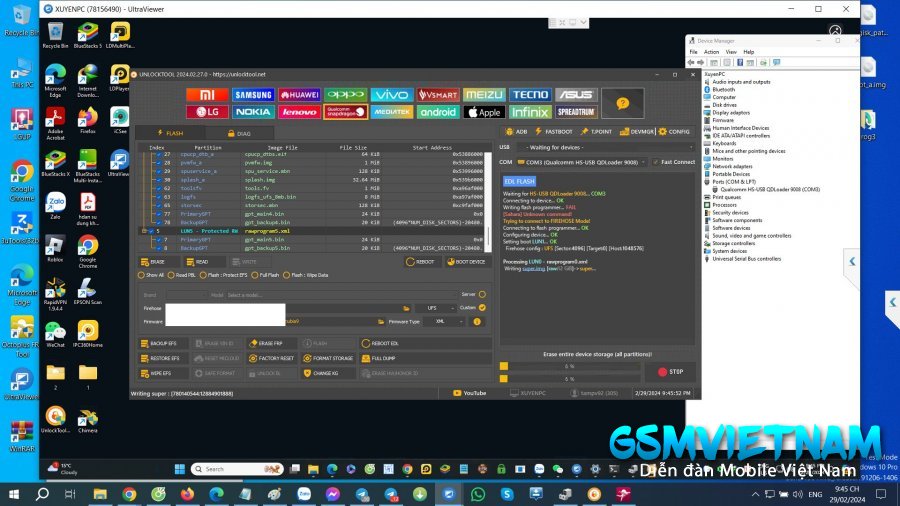Select the MediaTek chipset tile
900x506 pixels.
(x=391, y=112)
